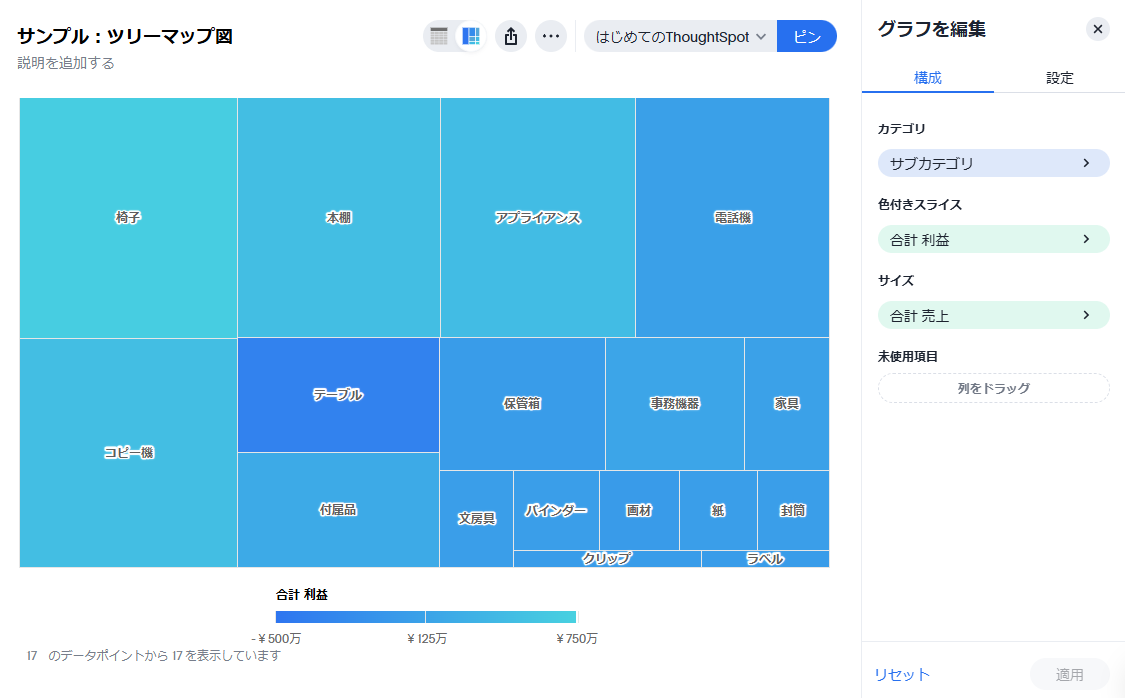Click the 列をドラッグ drop area
The width and height of the screenshot is (1125, 698).
coord(993,388)
